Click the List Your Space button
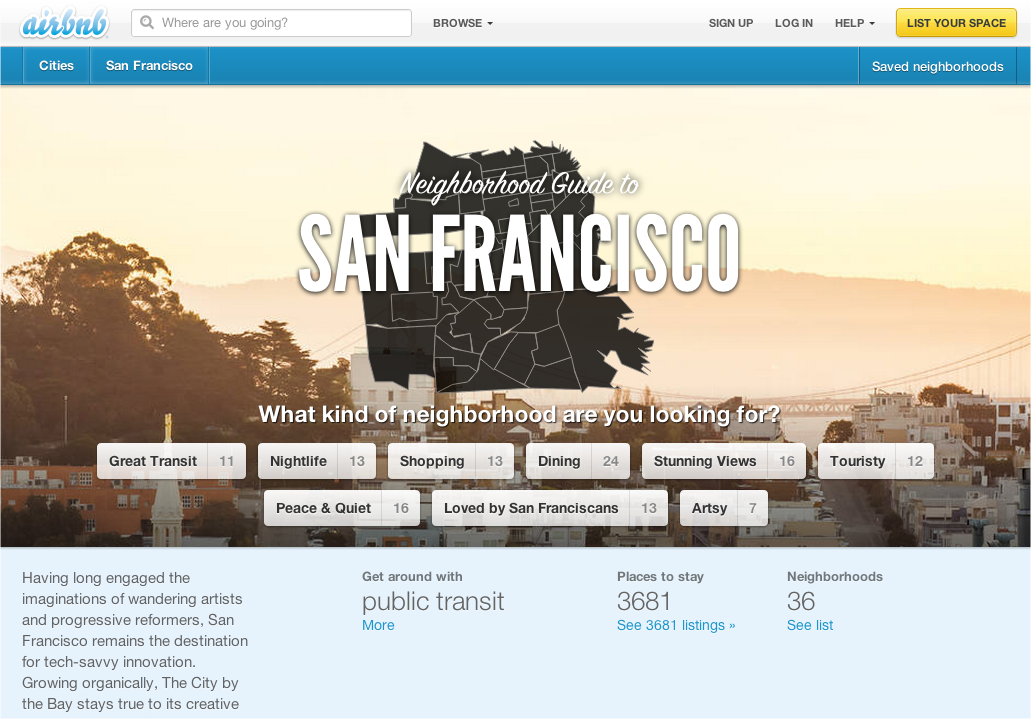This screenshot has height=719, width=1031. 956,23
